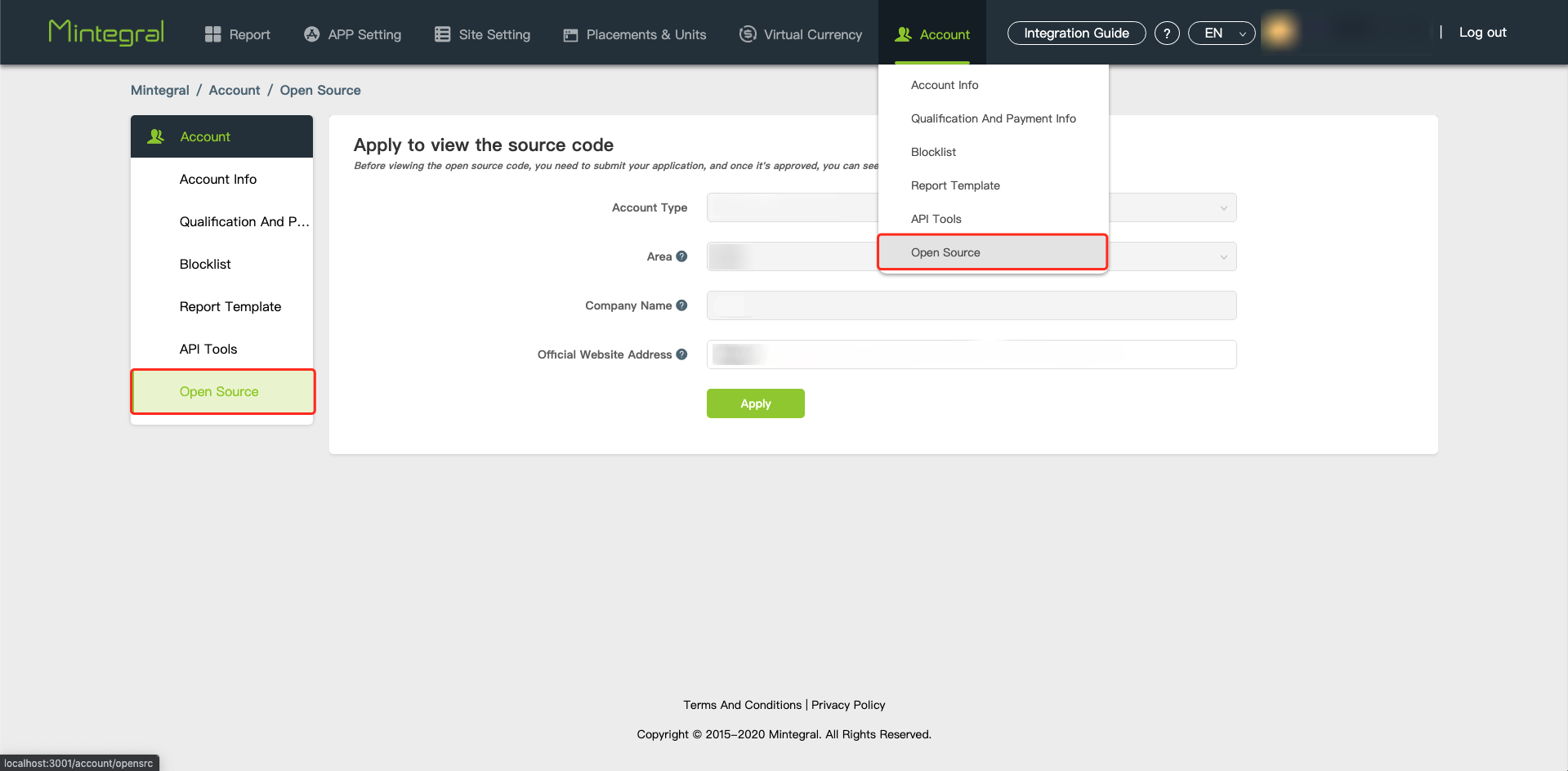Click the Integration Guide button
Image resolution: width=1568 pixels, height=771 pixels.
pos(1076,33)
